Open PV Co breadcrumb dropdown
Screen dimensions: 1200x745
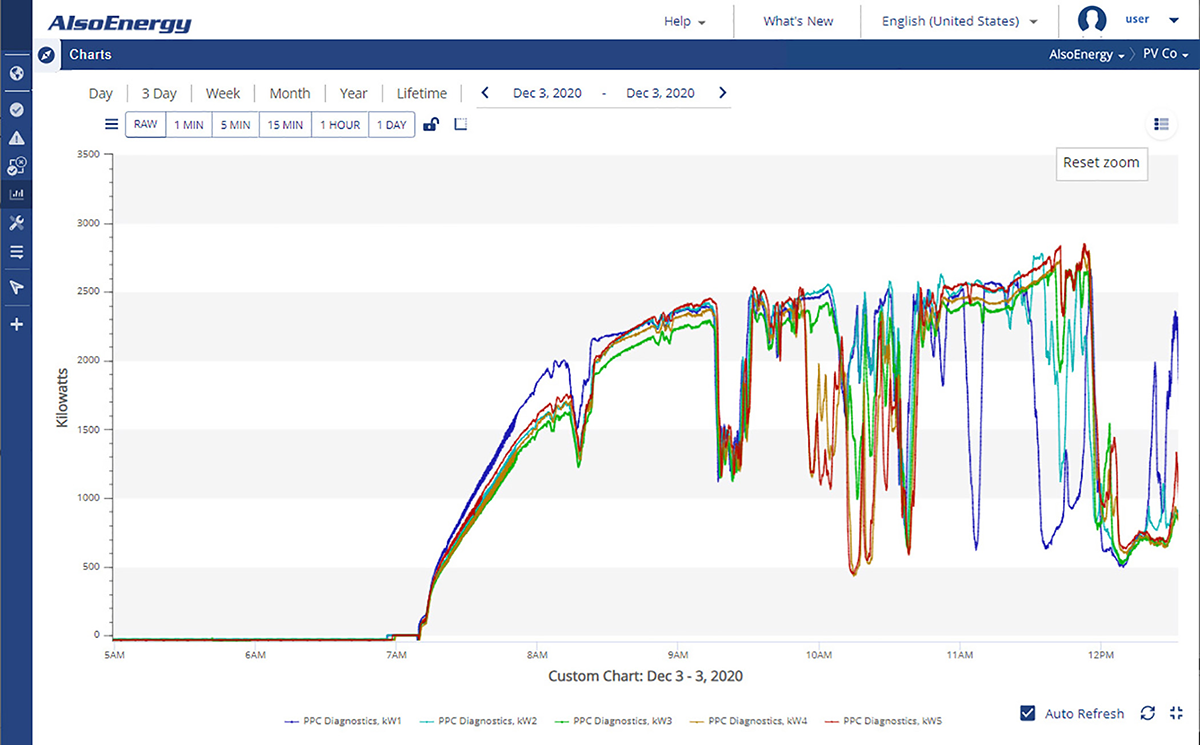point(1165,55)
